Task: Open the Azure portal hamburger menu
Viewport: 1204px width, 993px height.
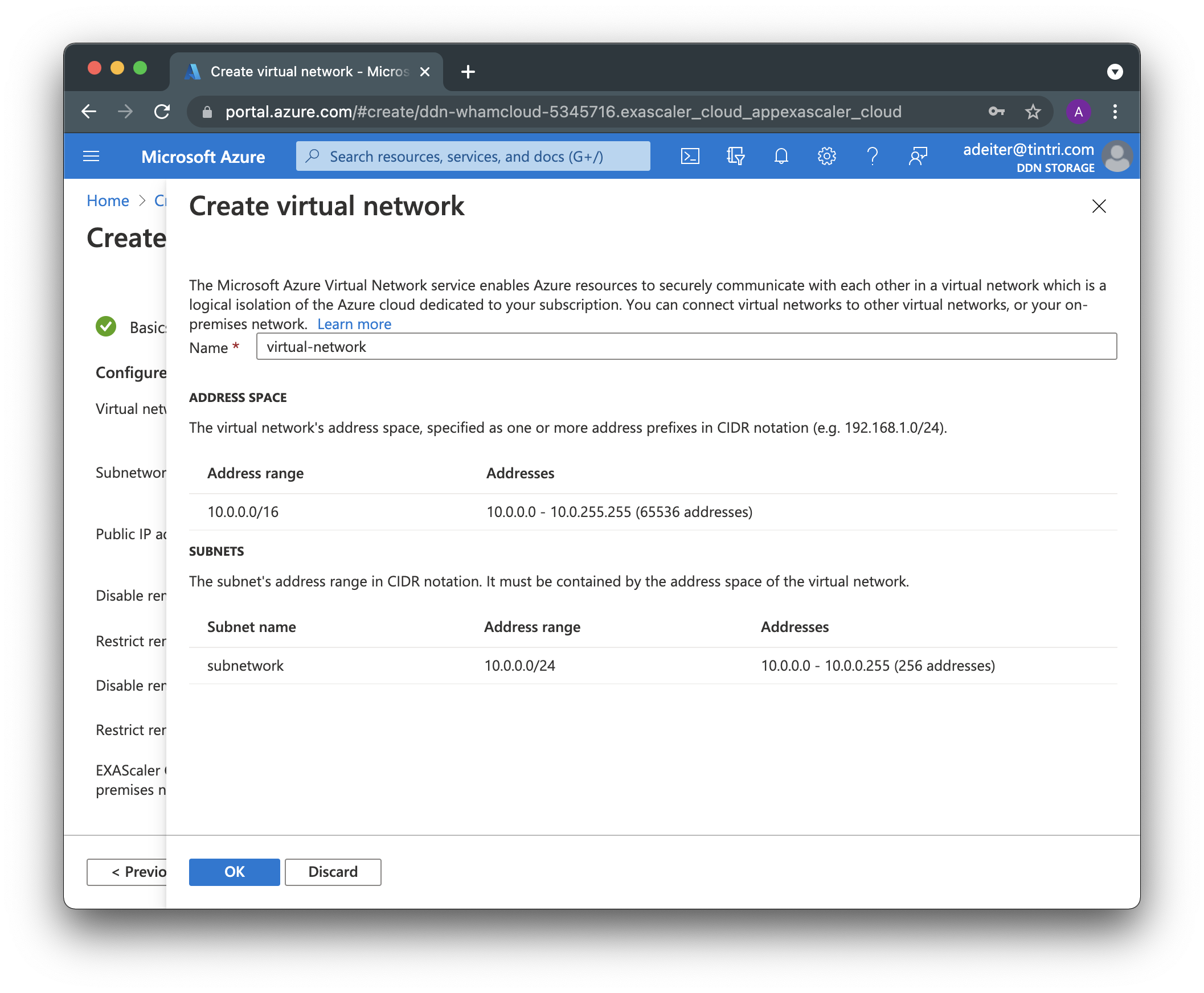Action: [x=92, y=156]
